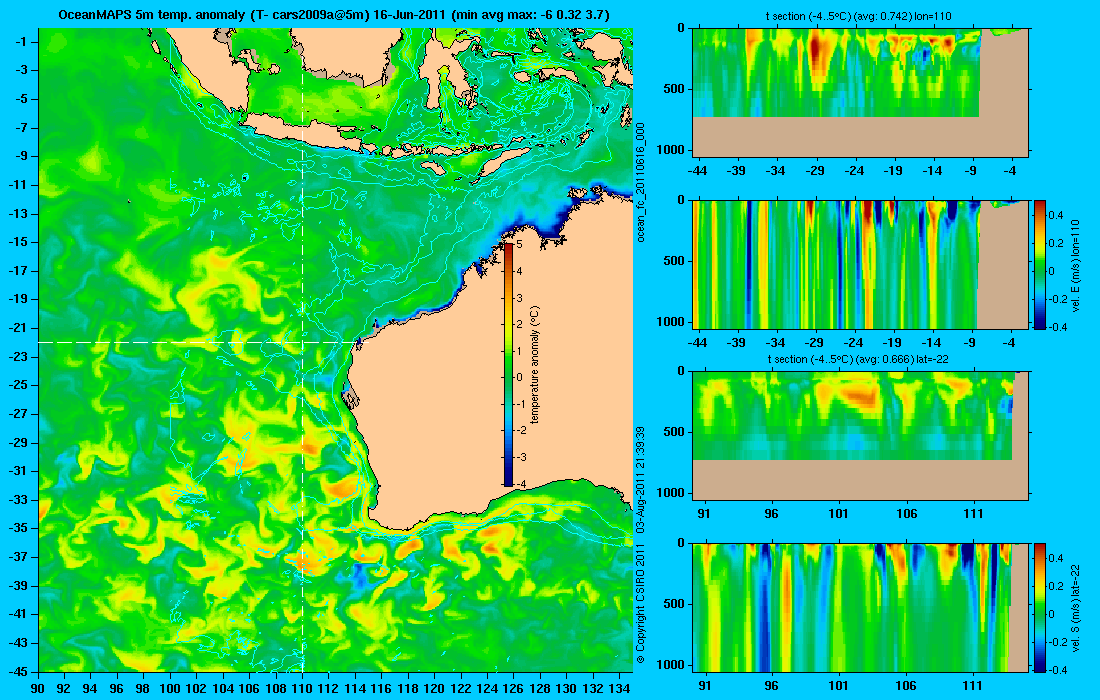Click the dashed vertical line at longitude 110
The height and width of the screenshot is (700, 1100).
(x=302, y=349)
